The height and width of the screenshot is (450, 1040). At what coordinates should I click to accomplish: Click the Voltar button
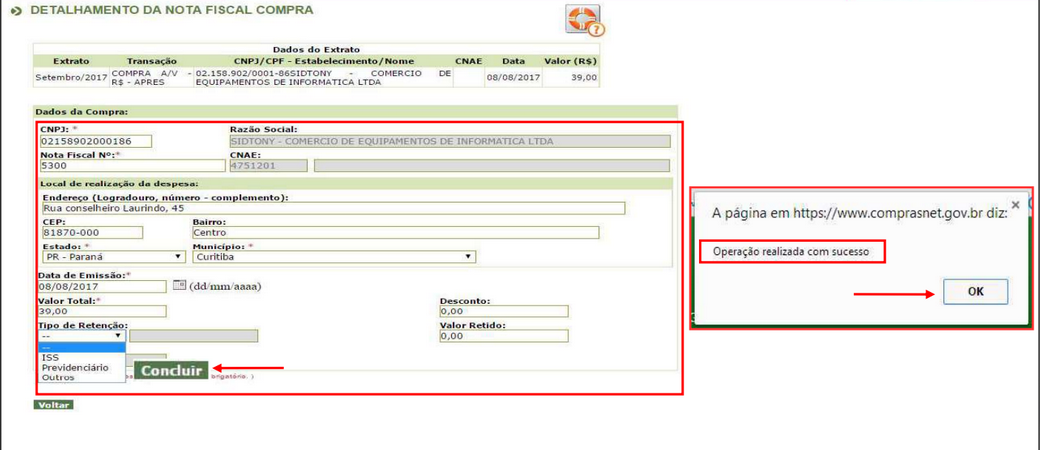(53, 405)
